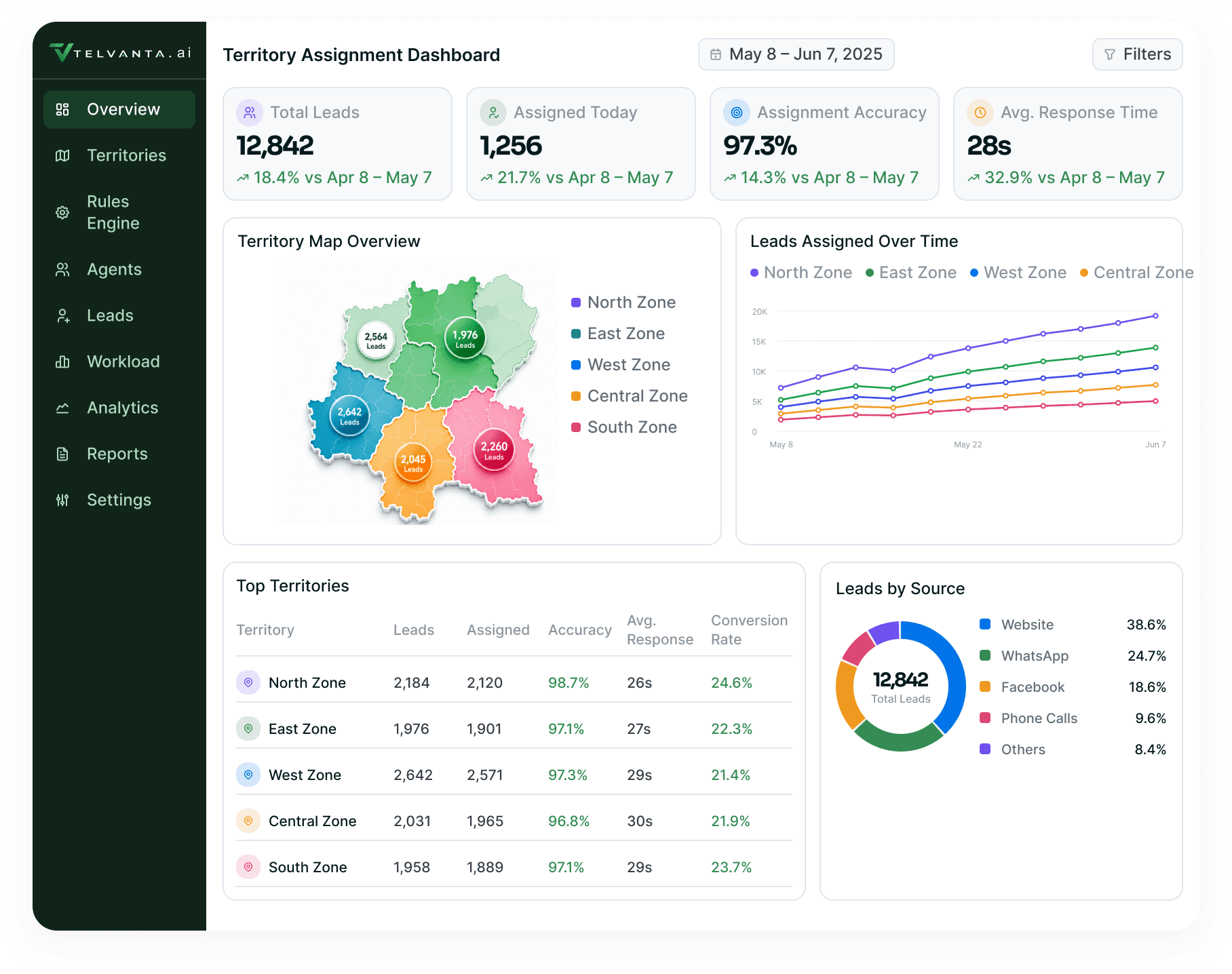The width and height of the screenshot is (1232, 974).
Task: Click the Rules Engine gear icon
Action: click(62, 212)
